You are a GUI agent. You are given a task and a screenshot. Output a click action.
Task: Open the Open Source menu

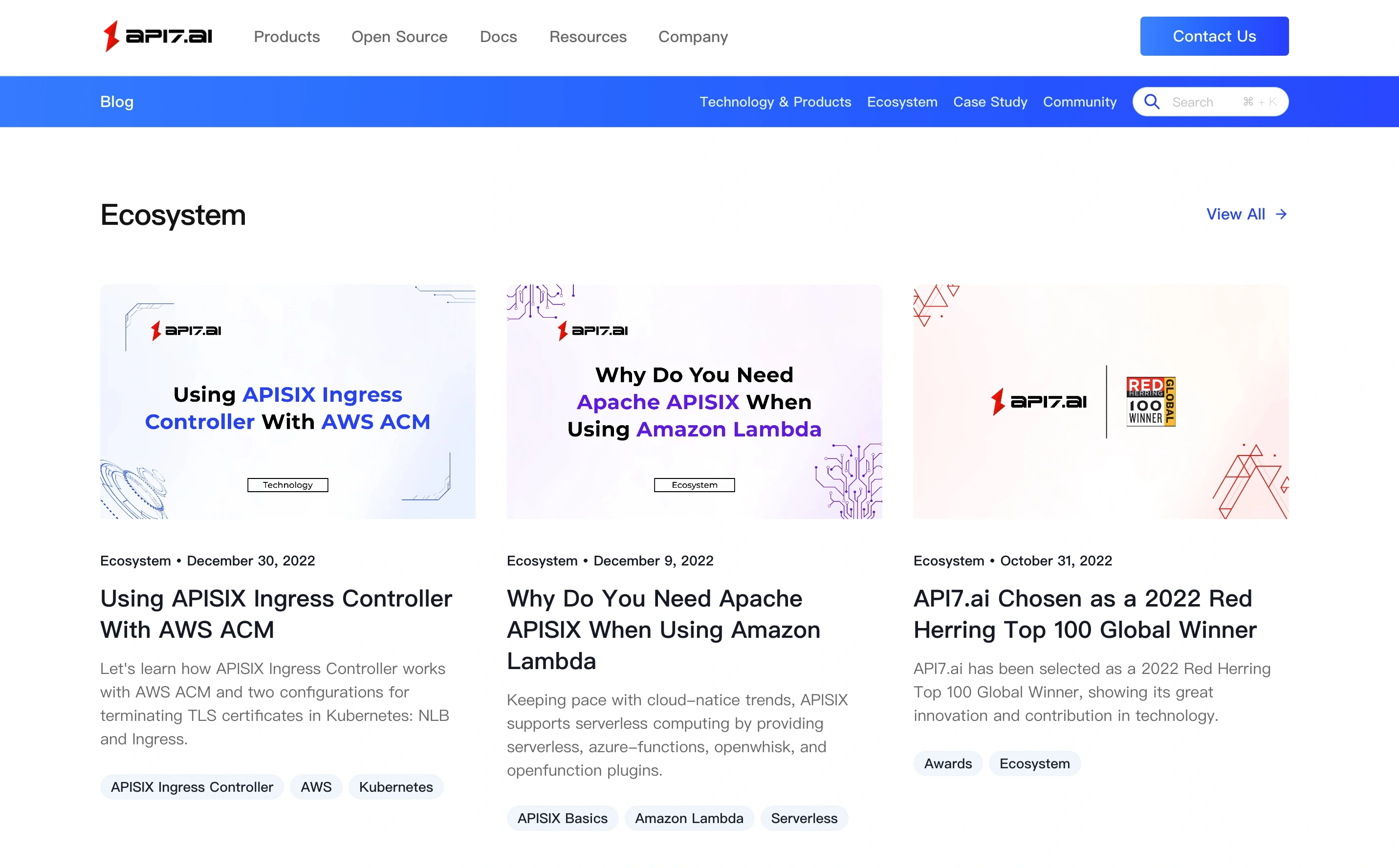pos(399,37)
